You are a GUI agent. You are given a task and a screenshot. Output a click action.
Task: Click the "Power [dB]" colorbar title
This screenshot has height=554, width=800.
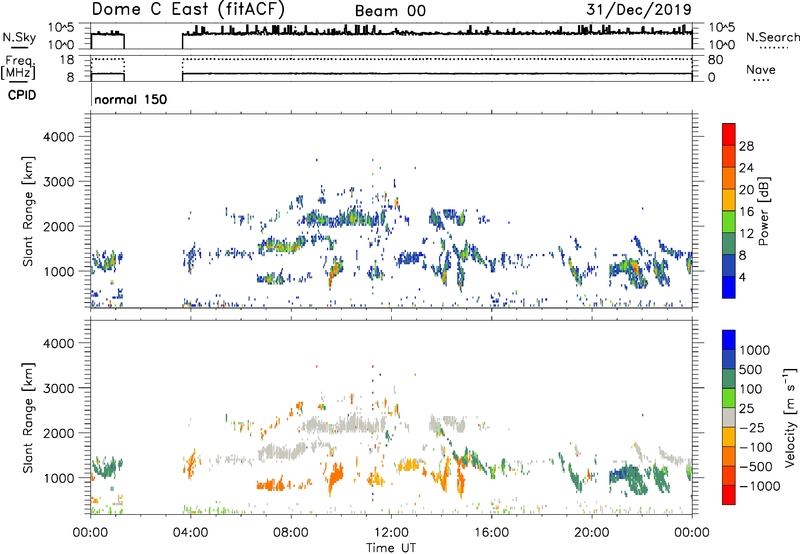point(764,211)
